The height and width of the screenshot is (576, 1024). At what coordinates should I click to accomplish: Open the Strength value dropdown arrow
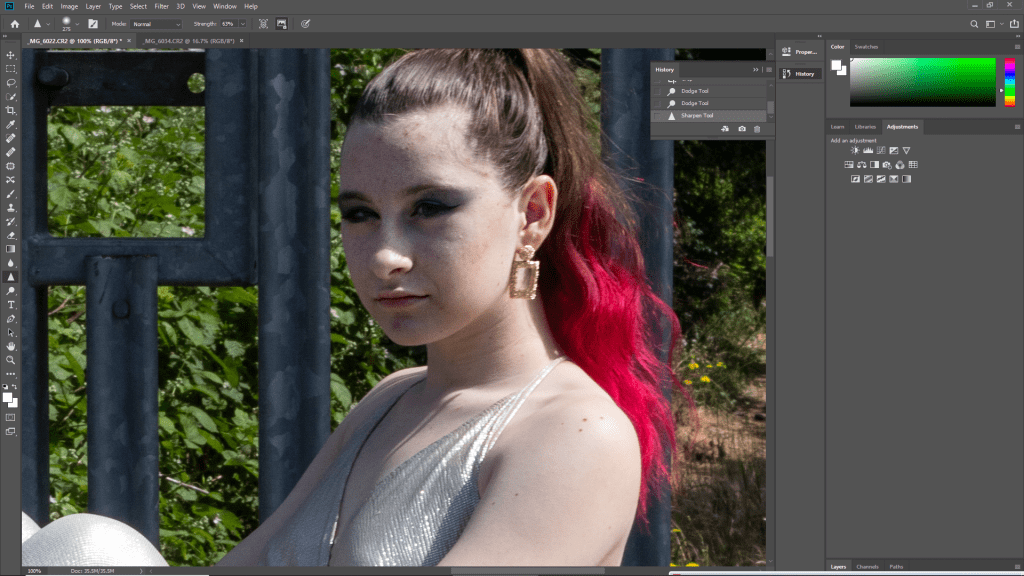(243, 23)
